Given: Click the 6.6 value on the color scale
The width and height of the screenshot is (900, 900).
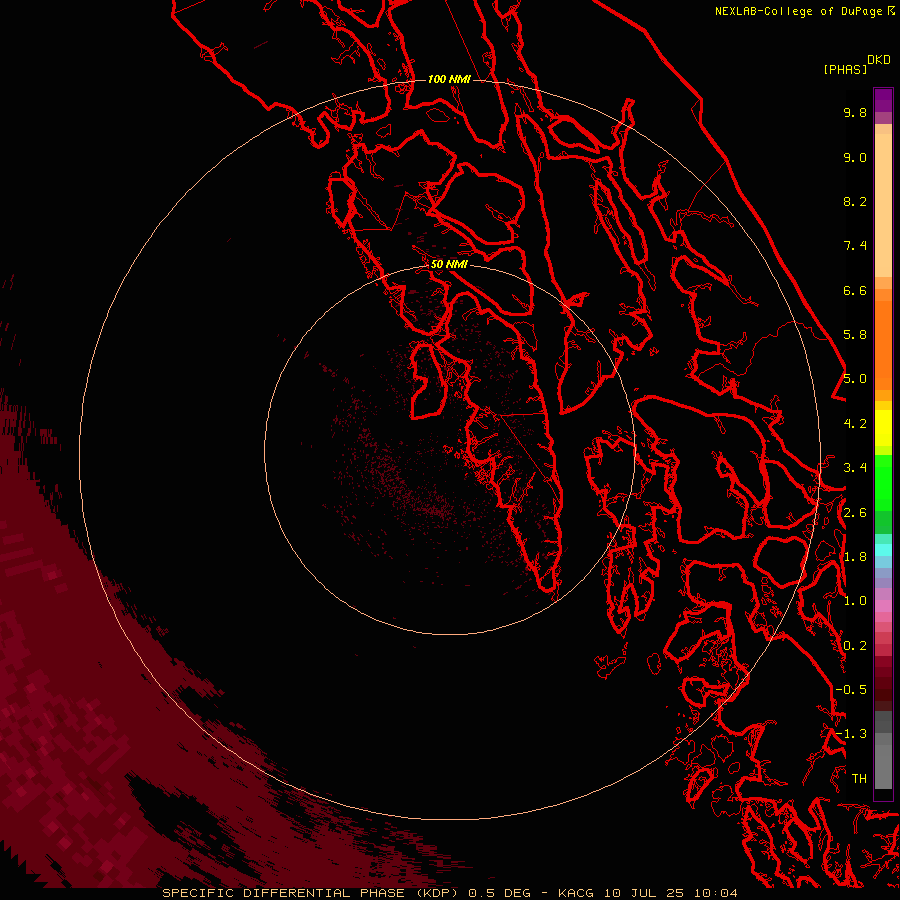Looking at the screenshot, I should tap(855, 290).
